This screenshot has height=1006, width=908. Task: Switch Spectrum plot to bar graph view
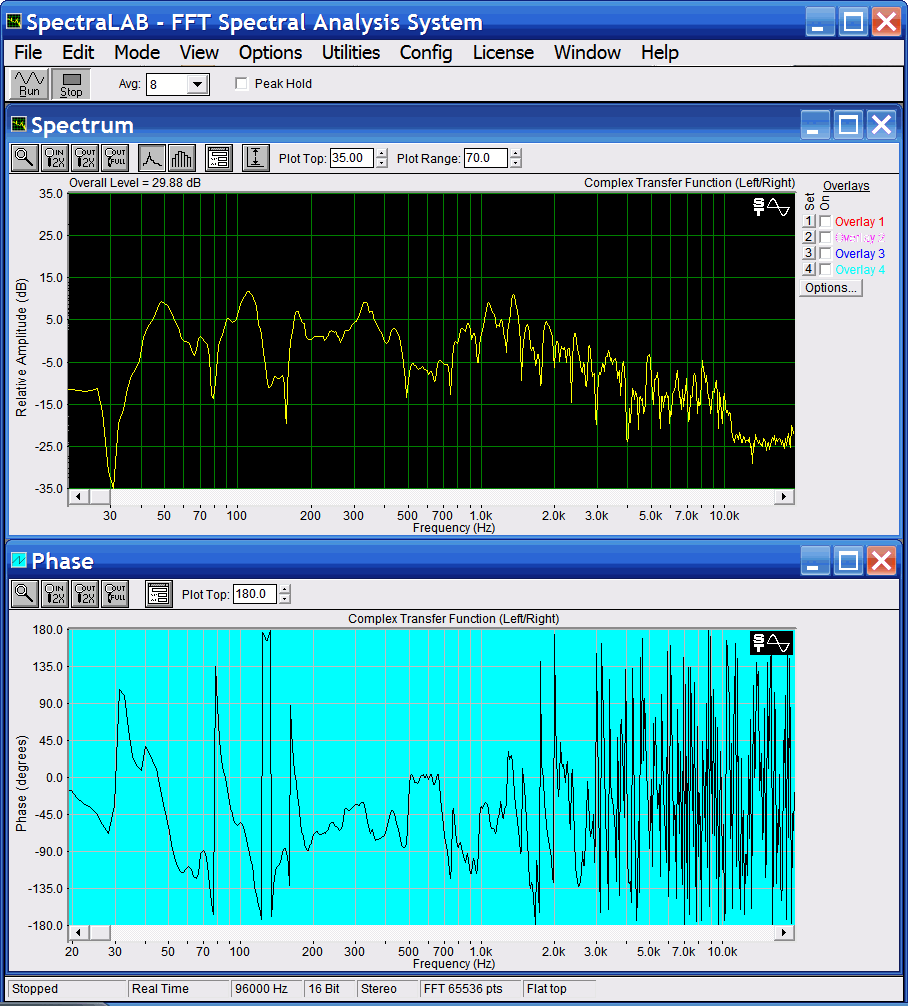coord(181,158)
